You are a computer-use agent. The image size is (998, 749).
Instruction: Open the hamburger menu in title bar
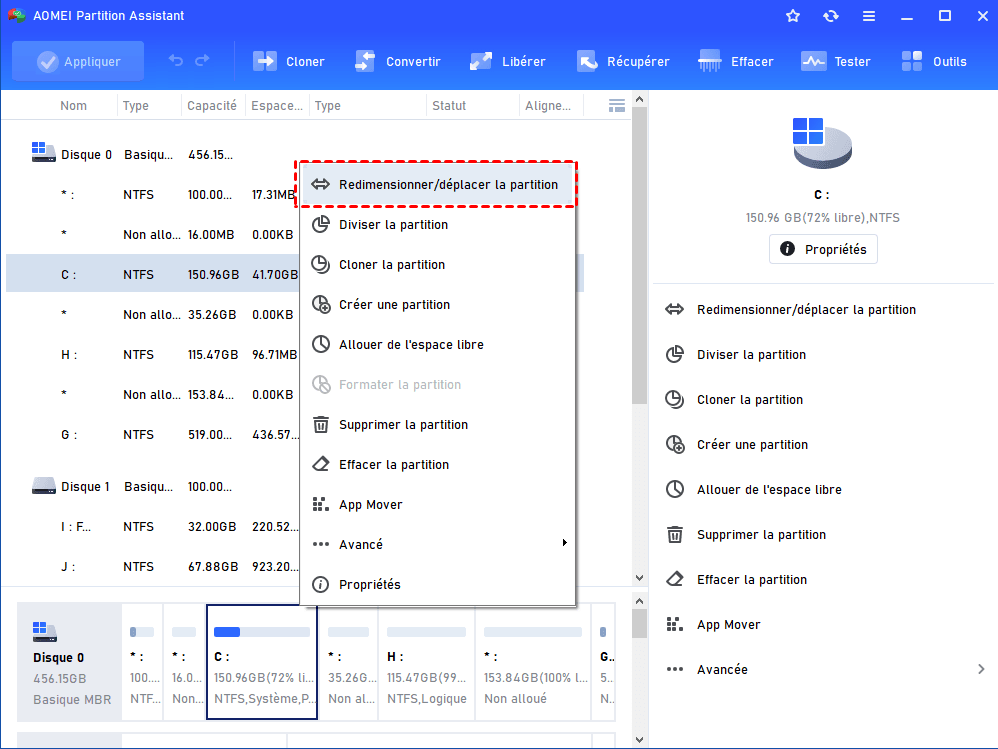868,16
